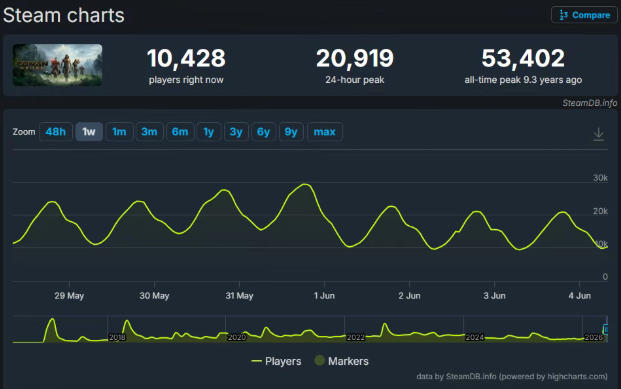This screenshot has width=621, height=389.
Task: Click the 30 May axis label
Action: pyautogui.click(x=154, y=296)
